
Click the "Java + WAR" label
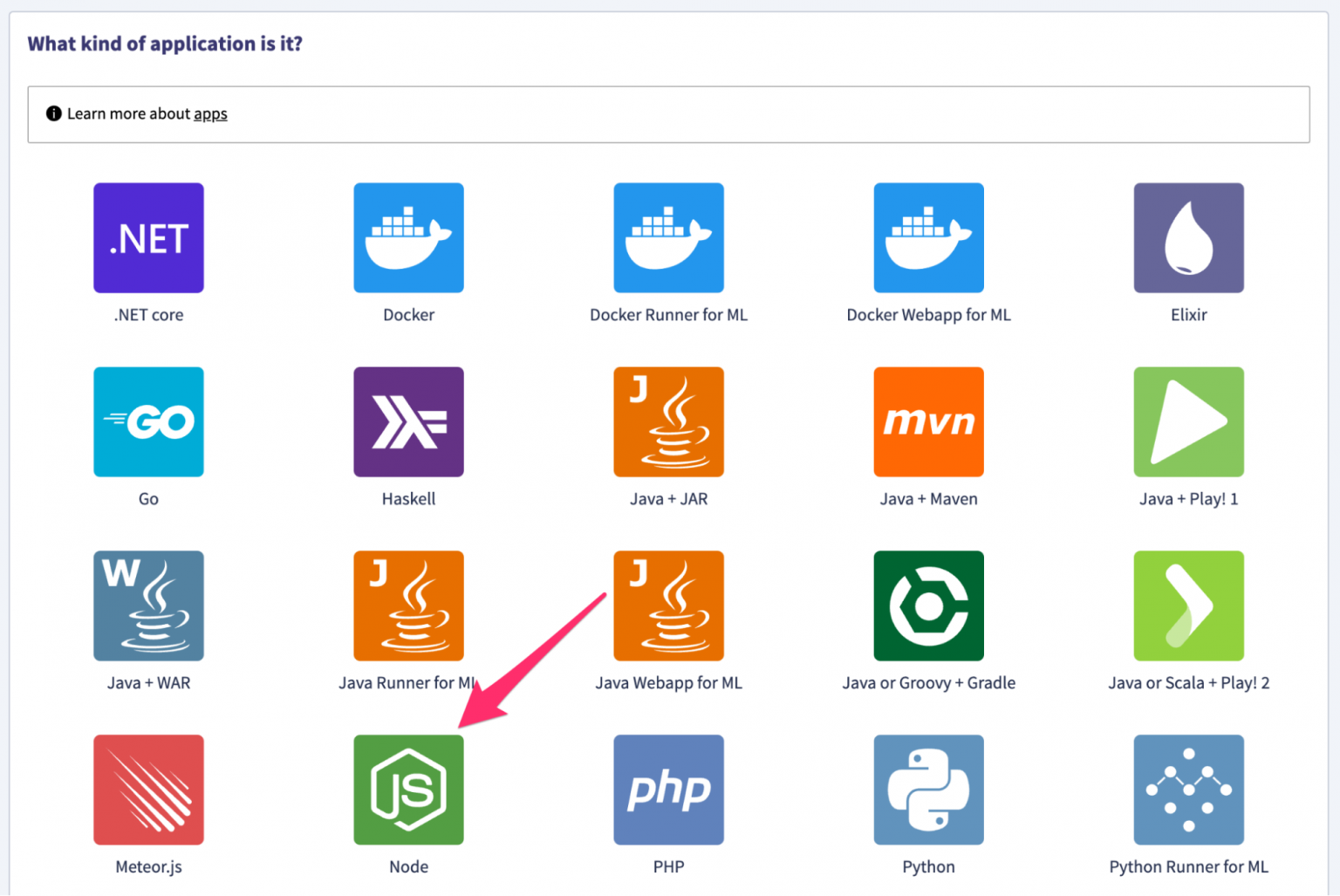[148, 683]
